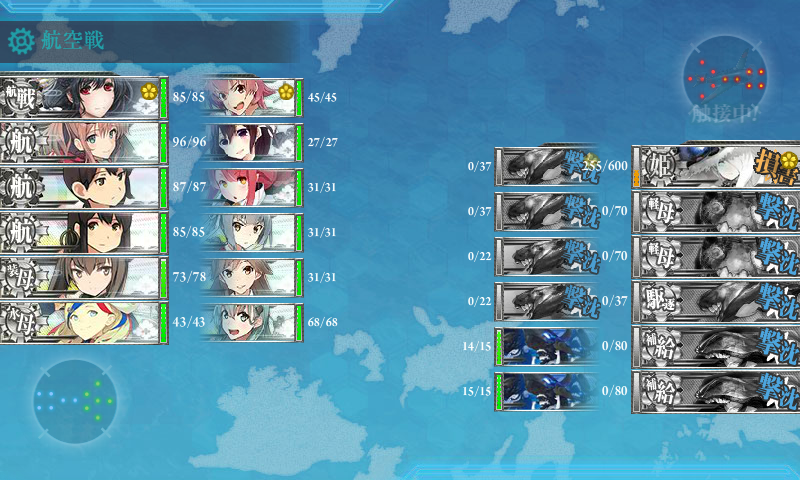Click the flower emblem on 45/45 escort flagship
This screenshot has width=800, height=480.
(286, 92)
